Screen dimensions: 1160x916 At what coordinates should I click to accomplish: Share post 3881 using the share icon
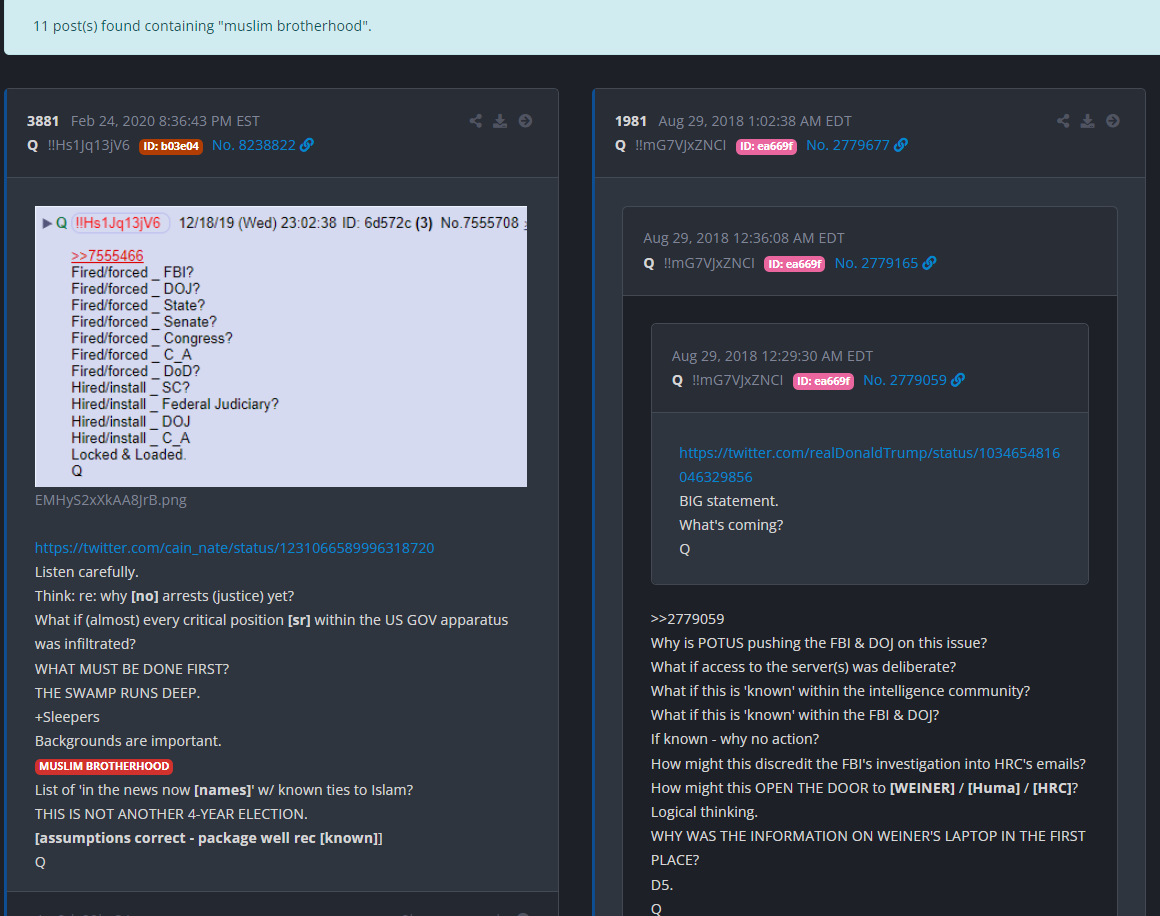tap(476, 121)
